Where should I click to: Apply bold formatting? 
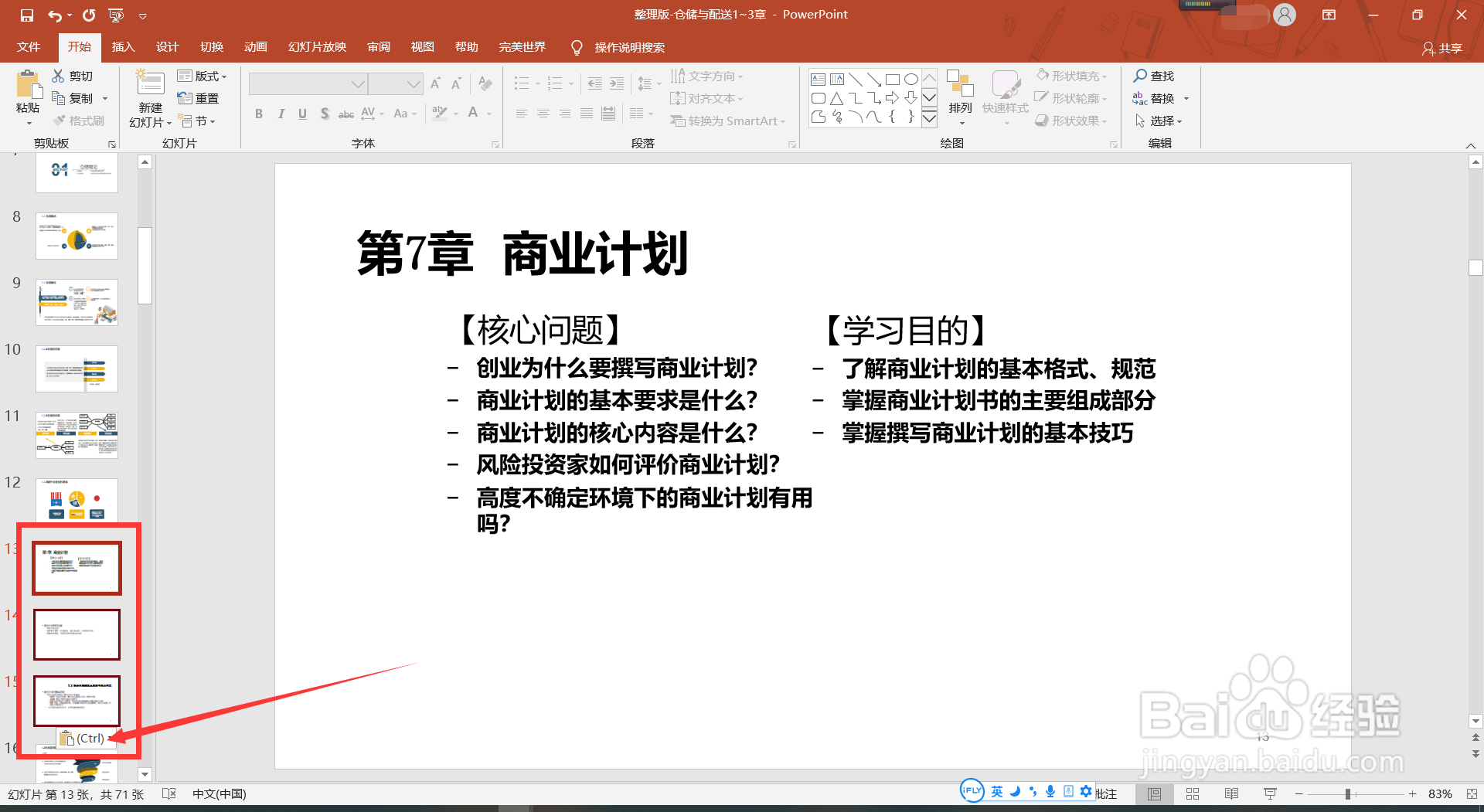tap(259, 114)
